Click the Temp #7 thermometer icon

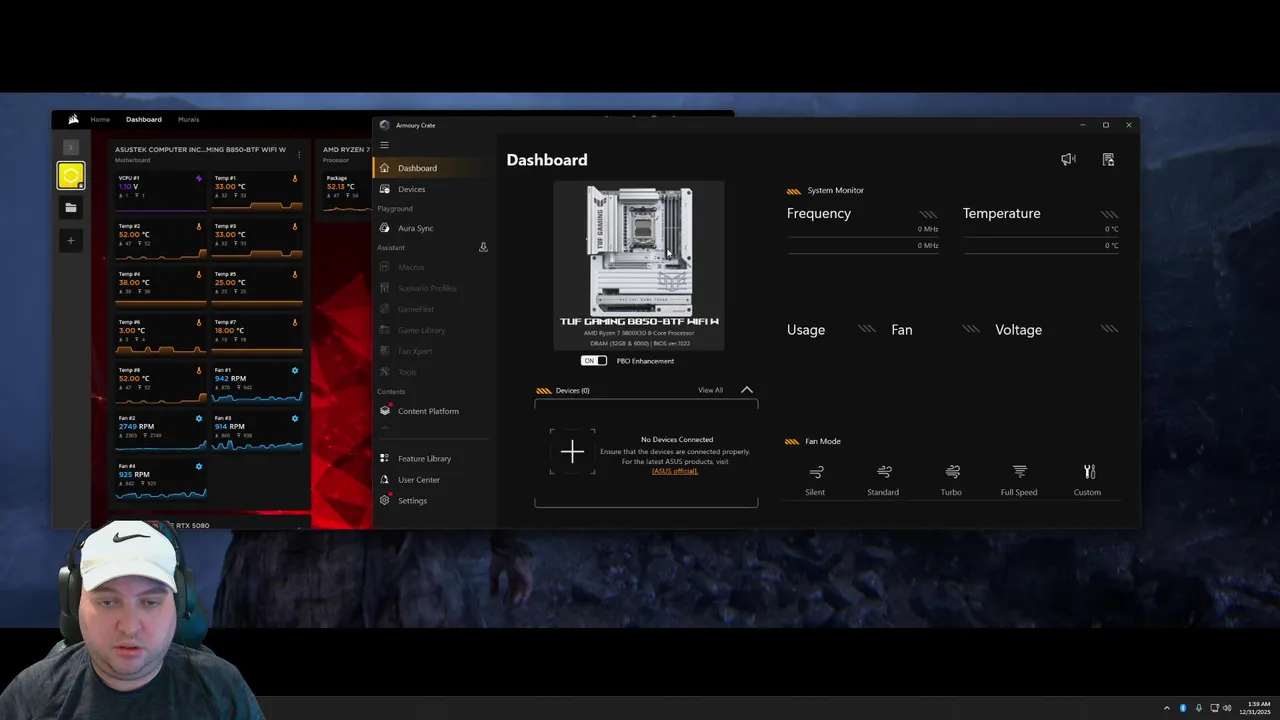[295, 322]
